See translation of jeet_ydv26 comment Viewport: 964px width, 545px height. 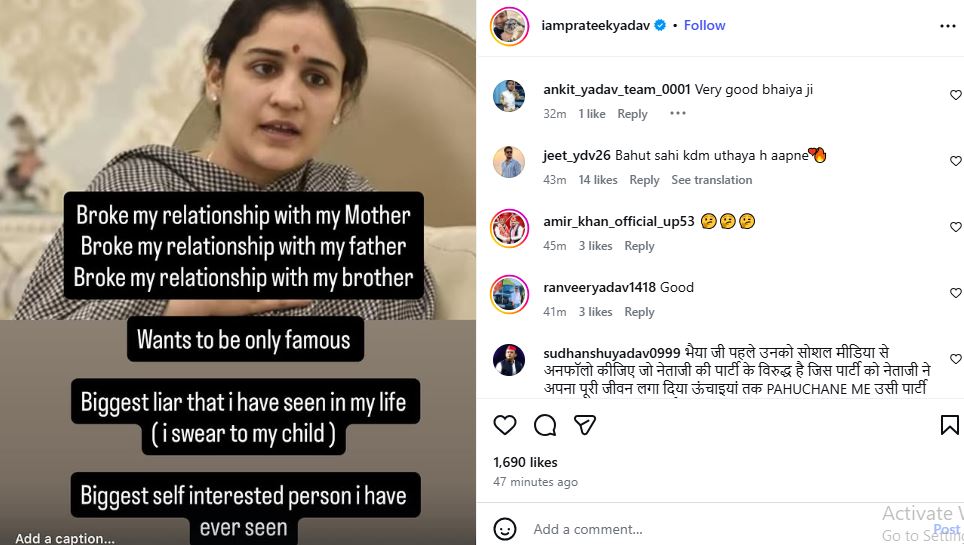[711, 180]
